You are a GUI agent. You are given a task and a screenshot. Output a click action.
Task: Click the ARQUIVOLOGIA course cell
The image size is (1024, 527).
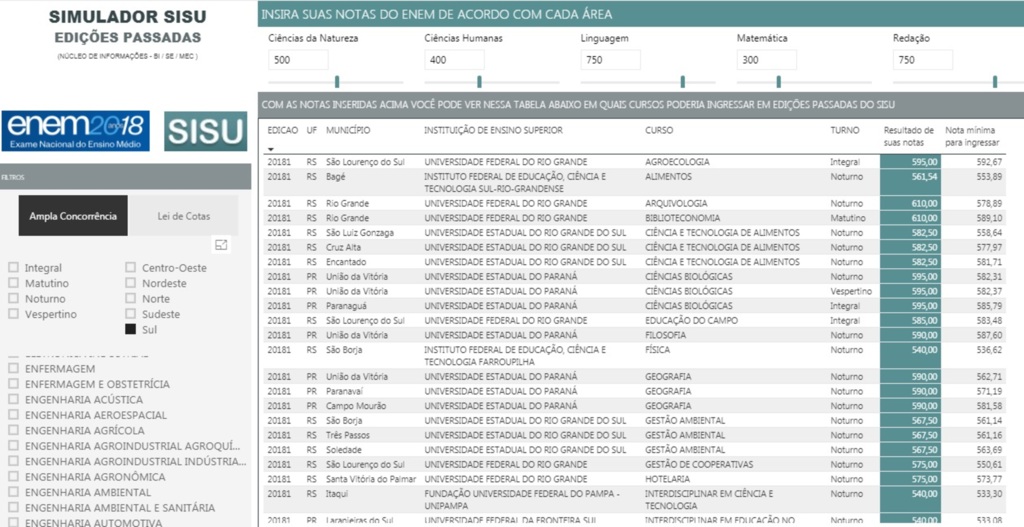[x=676, y=204]
